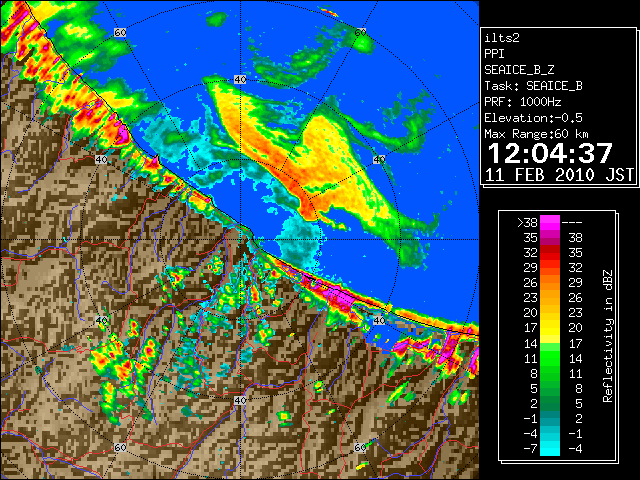
Task: Click the "ilts2" radar site label
Action: click(x=502, y=38)
